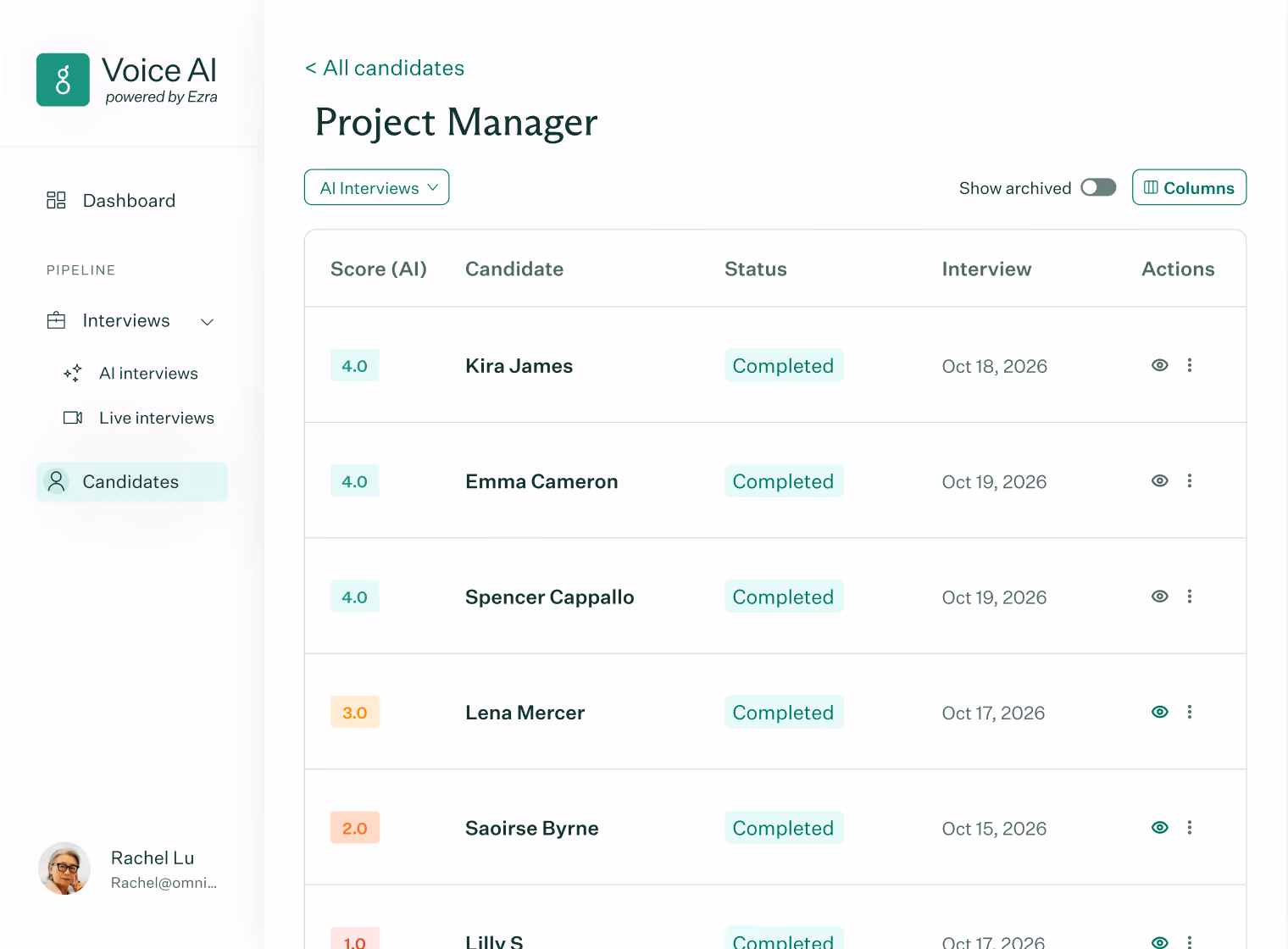Click Saoirse Byrne's 2.0 score badge

coord(354,828)
